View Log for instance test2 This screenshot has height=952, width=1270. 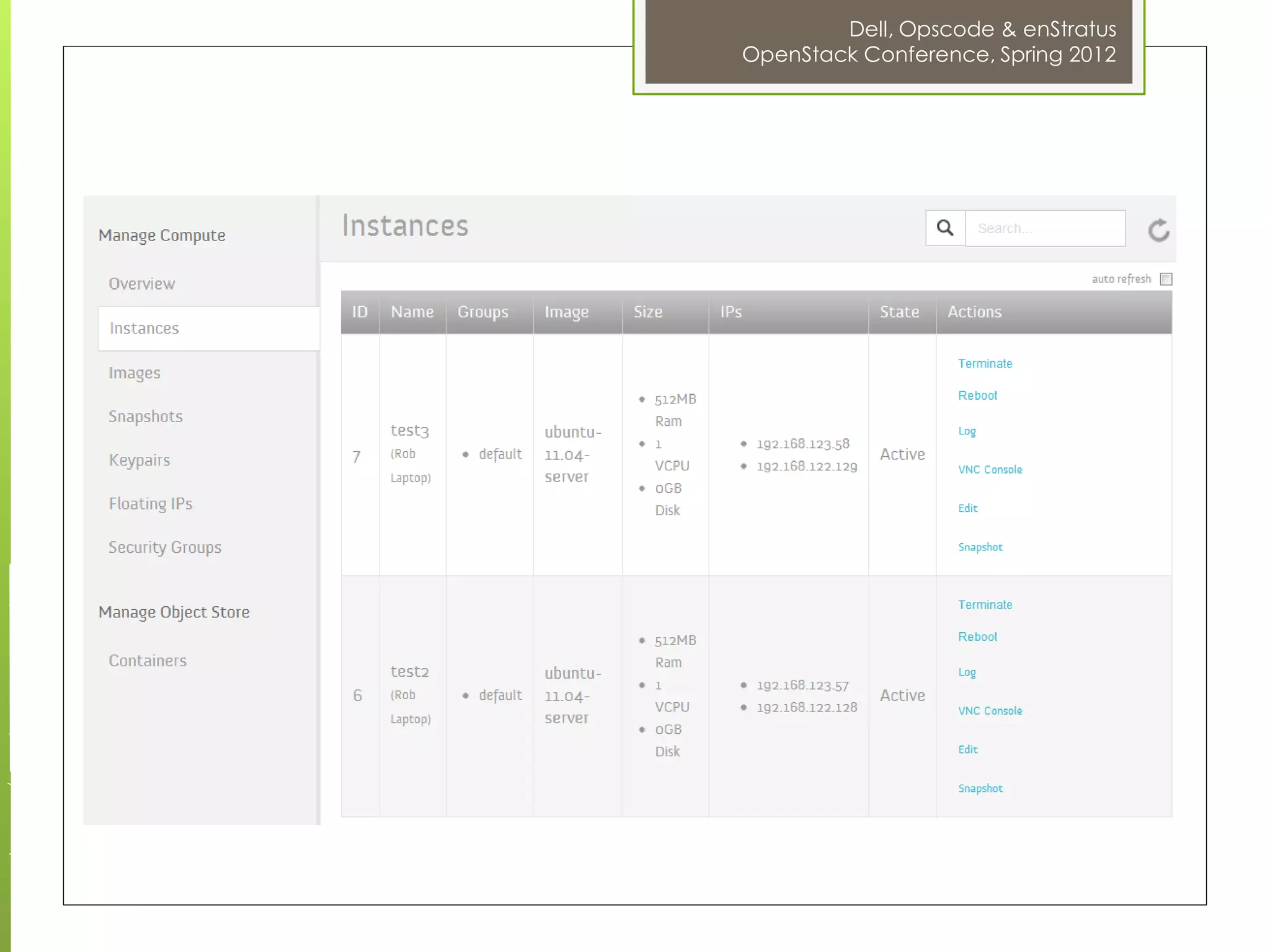click(967, 672)
